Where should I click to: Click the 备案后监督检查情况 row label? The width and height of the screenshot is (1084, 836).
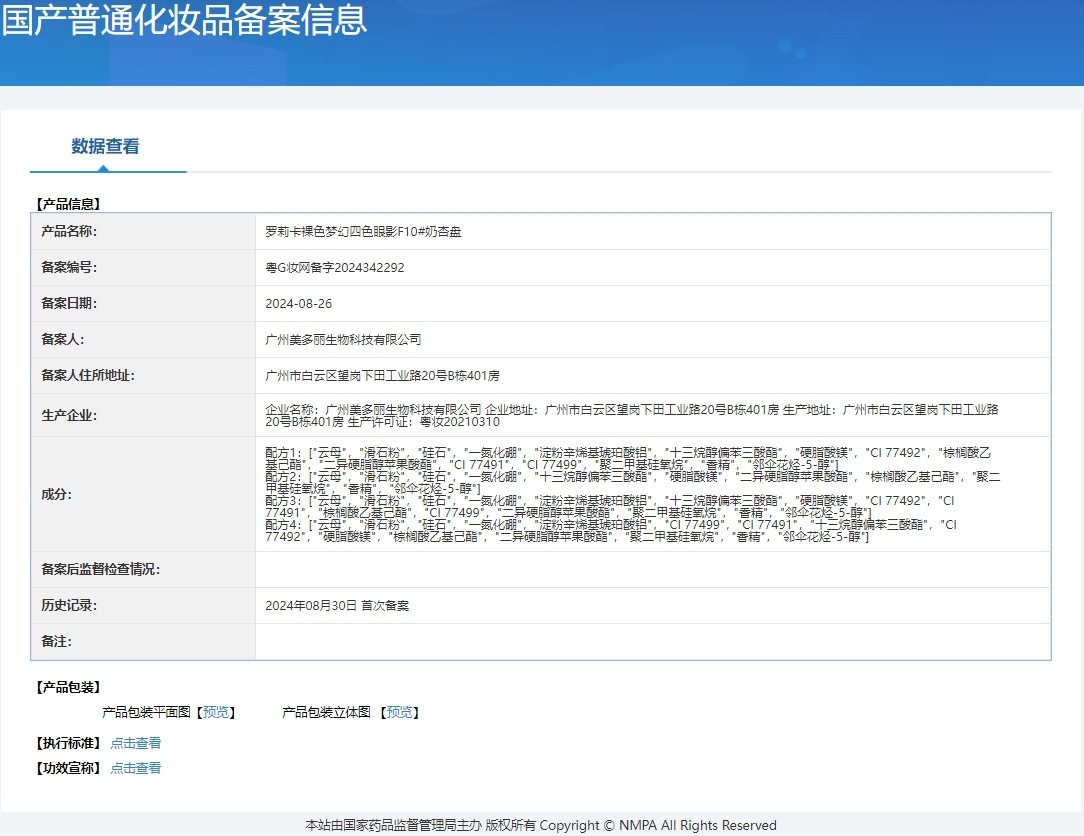(x=101, y=569)
